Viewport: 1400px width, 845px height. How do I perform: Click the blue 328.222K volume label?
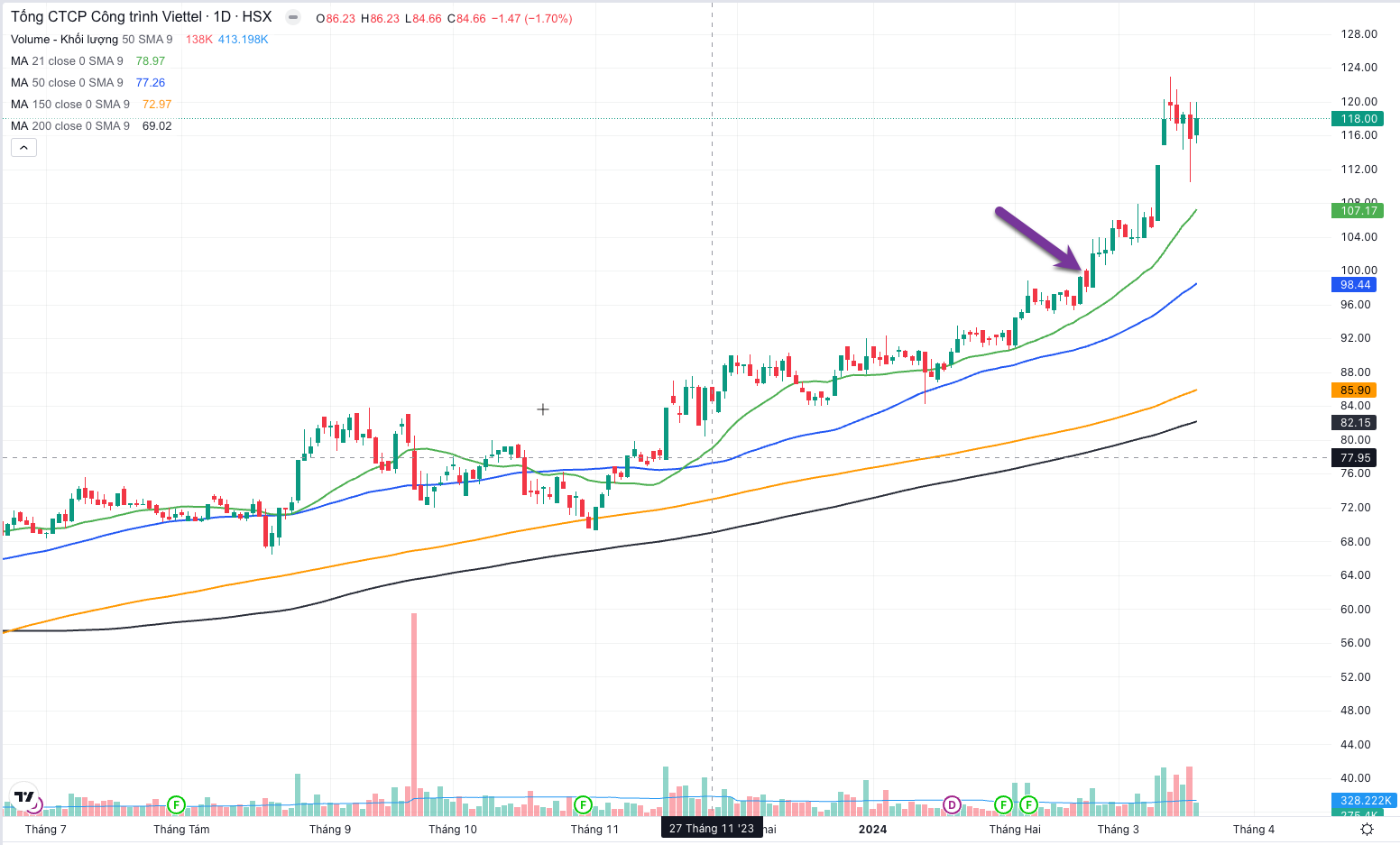pos(1365,801)
